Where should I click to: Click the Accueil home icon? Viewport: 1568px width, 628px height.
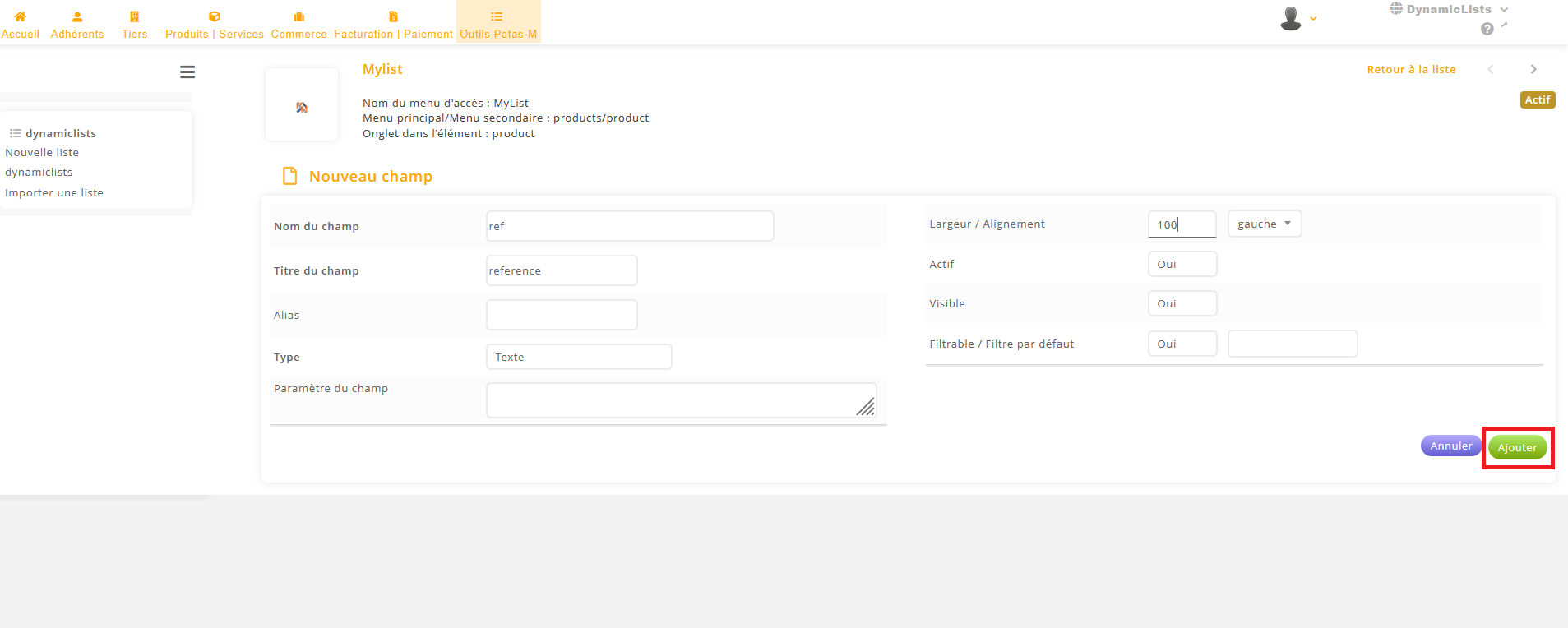pos(20,16)
